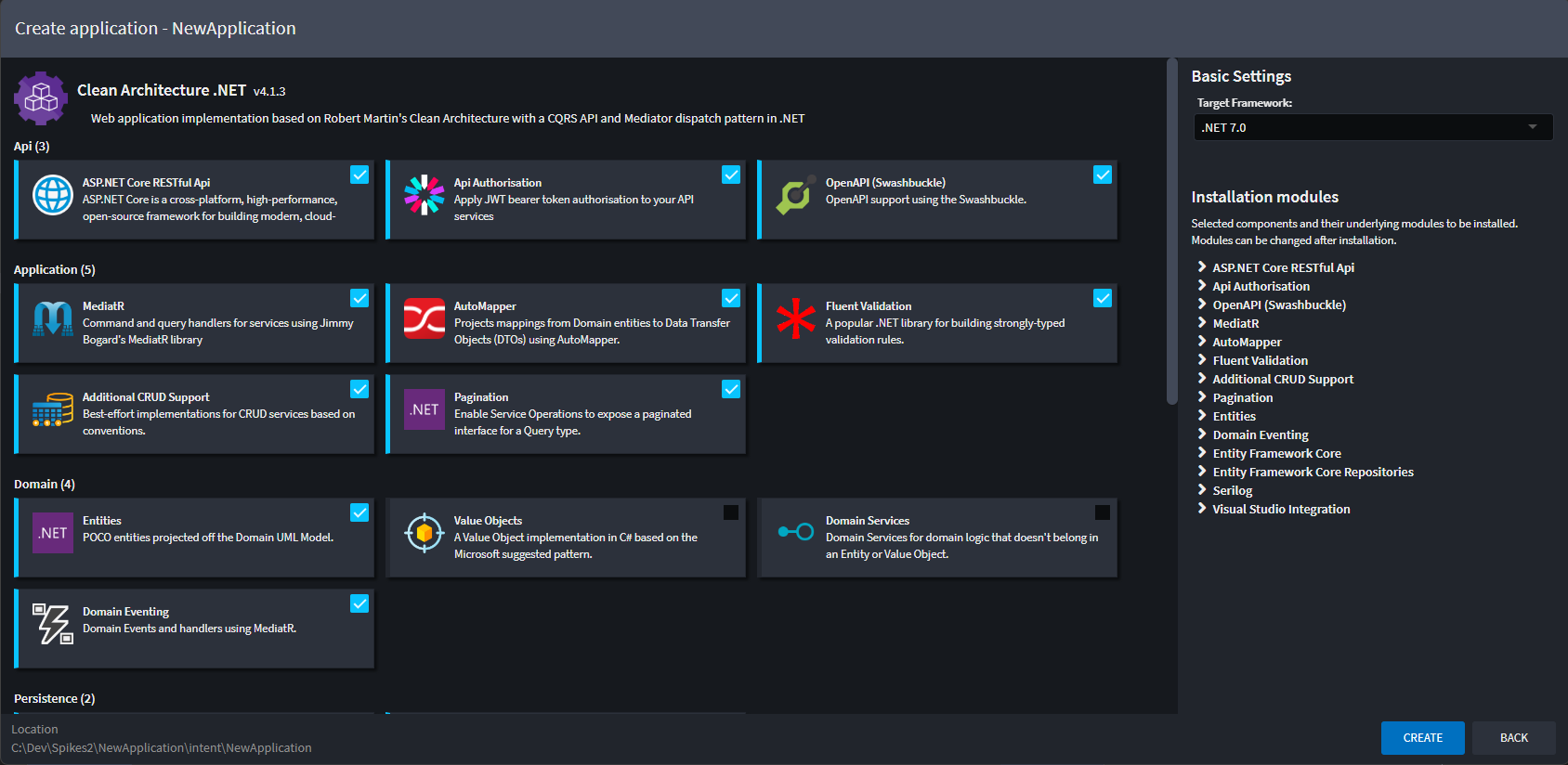Click the Domain Eventing lightning icon

pos(53,624)
